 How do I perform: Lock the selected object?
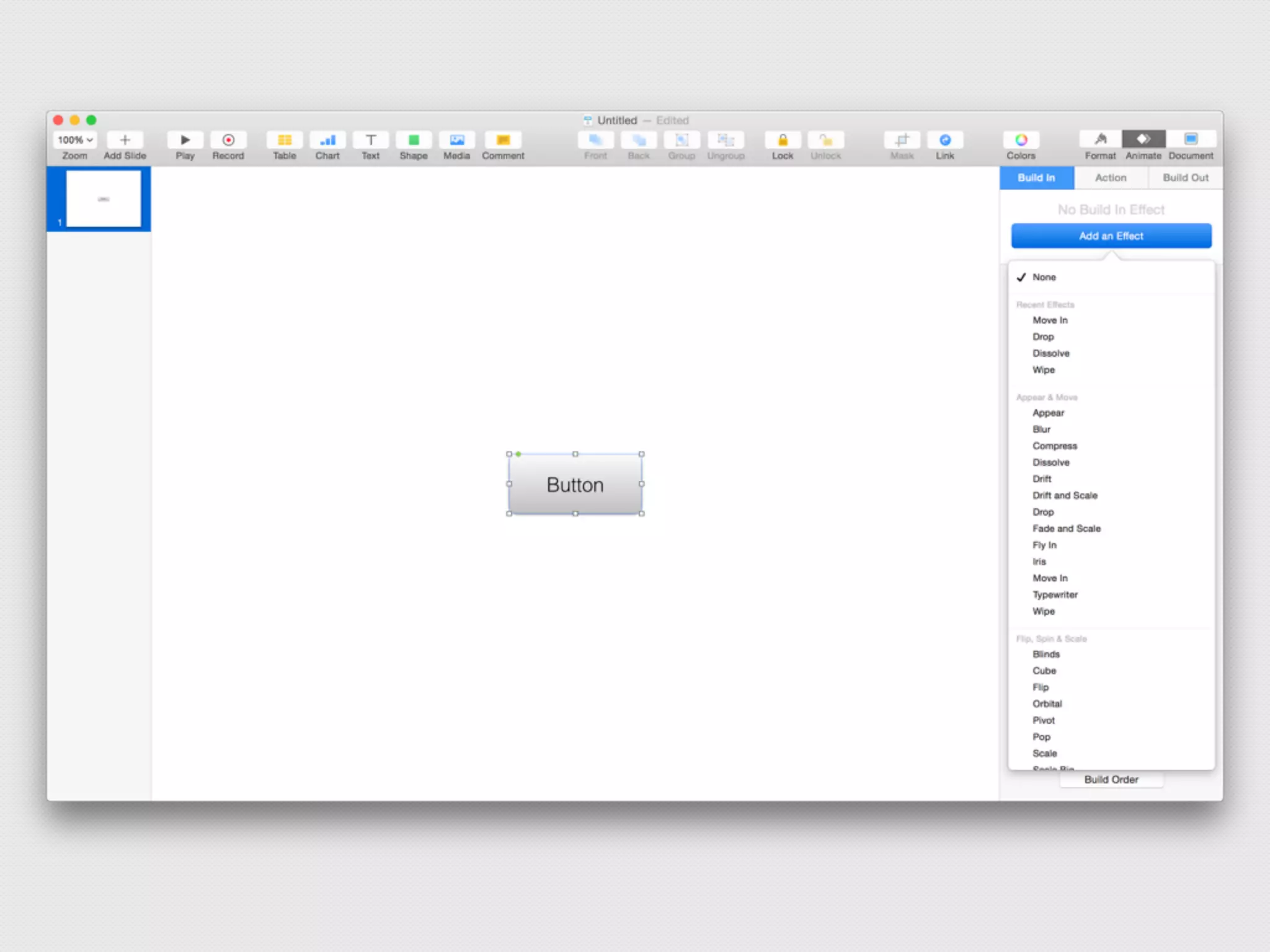point(782,140)
